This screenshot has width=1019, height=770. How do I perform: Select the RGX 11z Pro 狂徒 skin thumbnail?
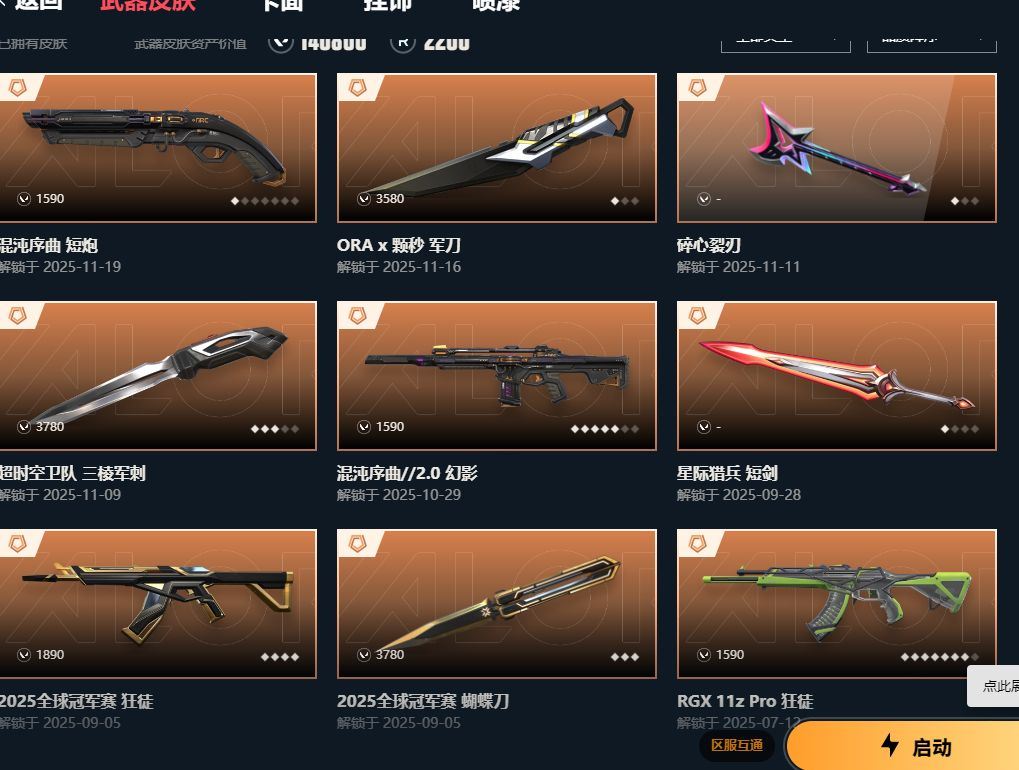(x=836, y=604)
